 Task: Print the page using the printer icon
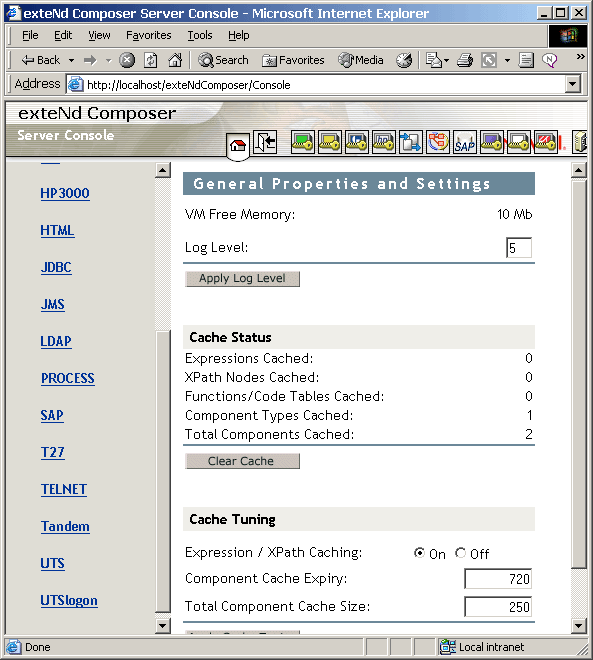pos(465,61)
